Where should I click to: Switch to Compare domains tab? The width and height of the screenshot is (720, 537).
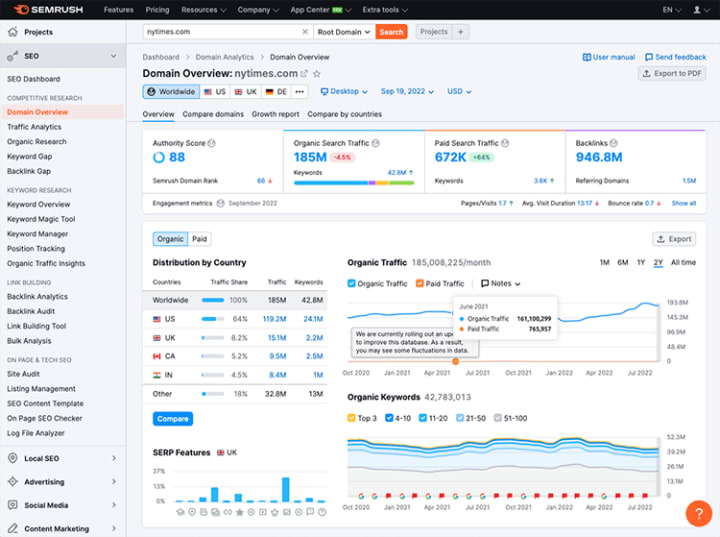213,114
